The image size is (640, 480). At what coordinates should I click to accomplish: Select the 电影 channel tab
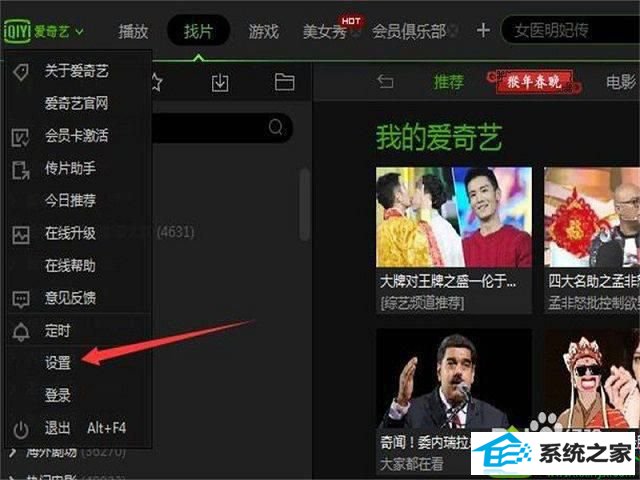click(x=621, y=82)
